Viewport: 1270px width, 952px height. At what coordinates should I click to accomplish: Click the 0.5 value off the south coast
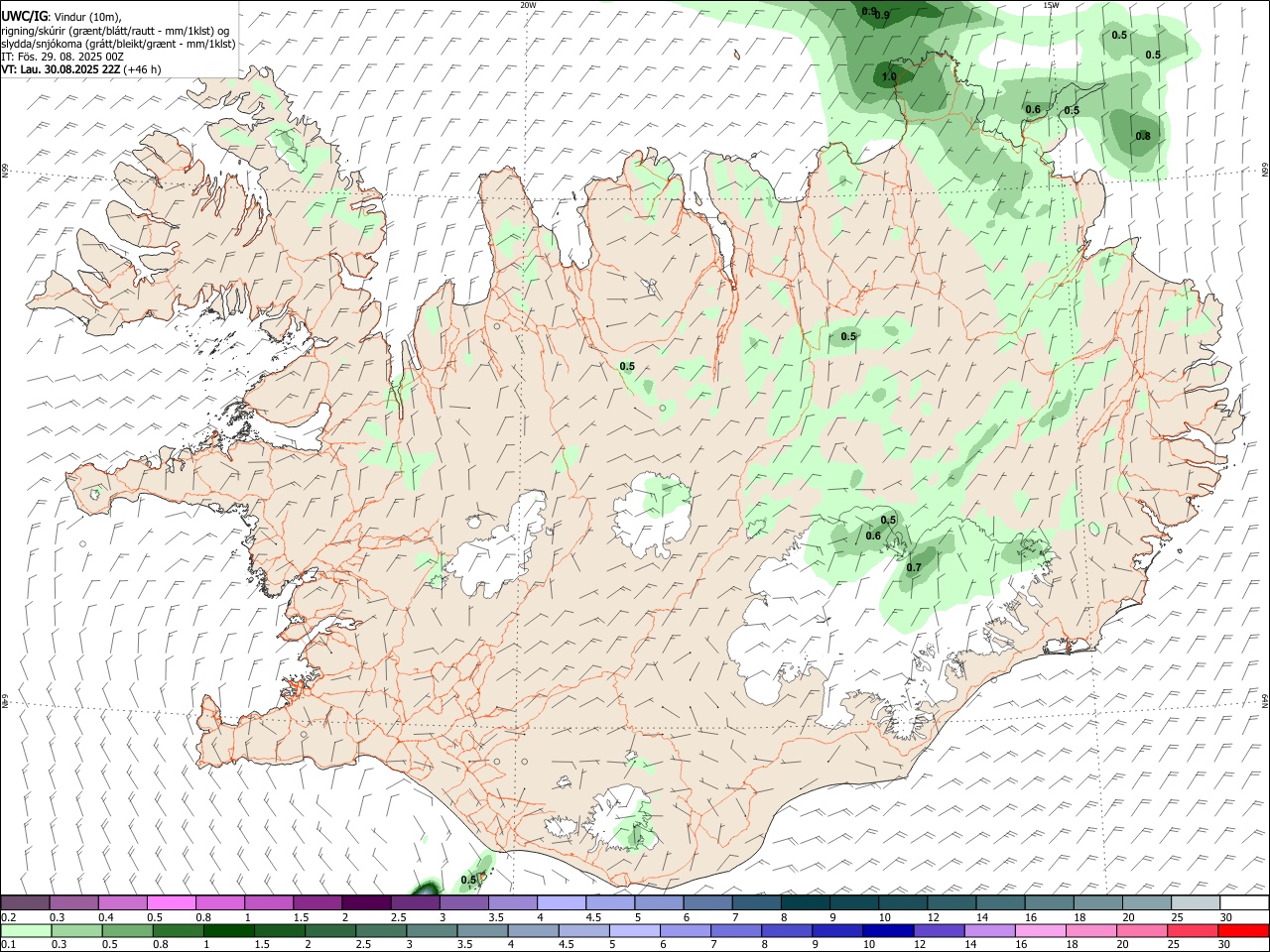click(x=469, y=880)
